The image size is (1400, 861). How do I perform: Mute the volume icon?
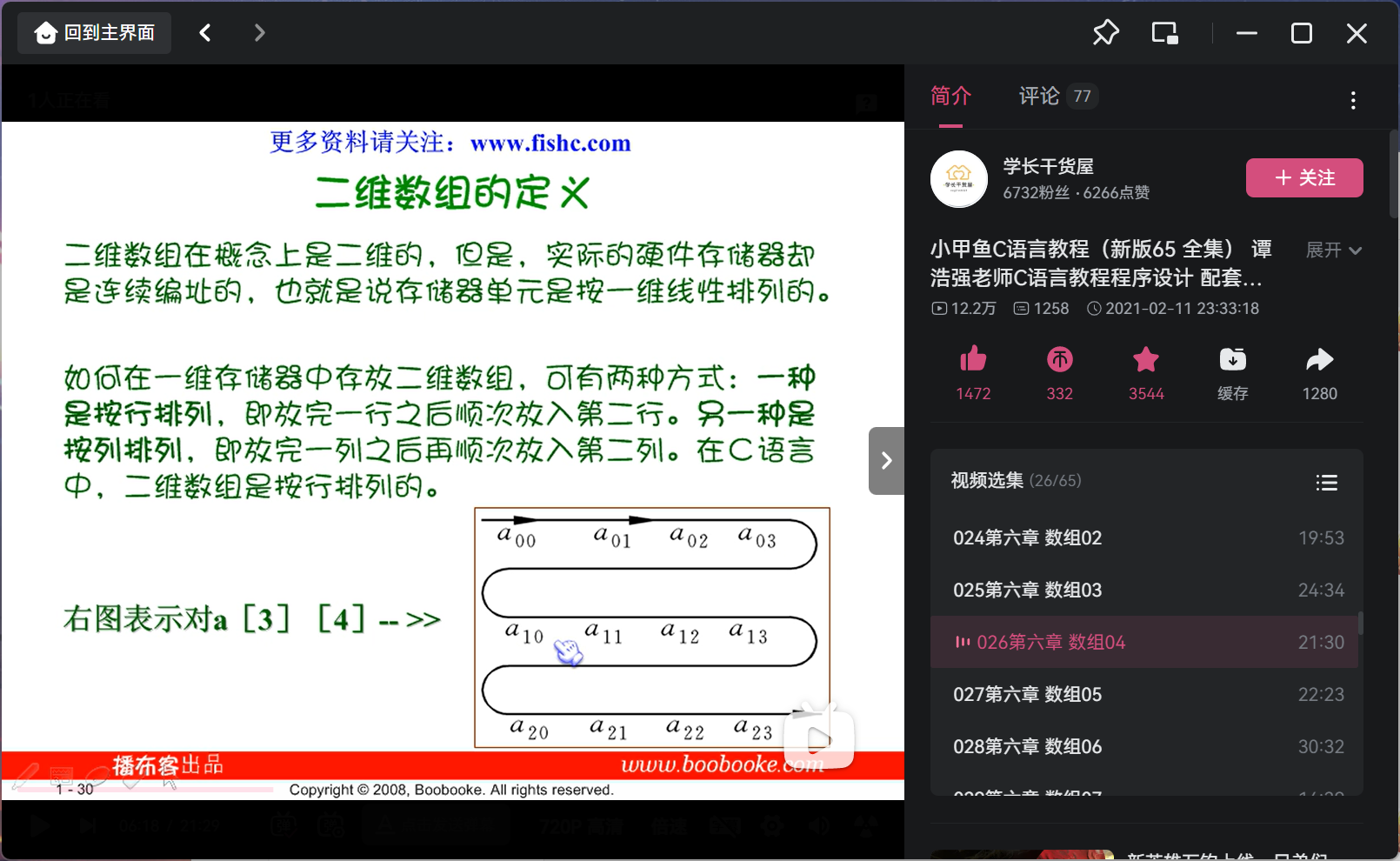[x=817, y=825]
